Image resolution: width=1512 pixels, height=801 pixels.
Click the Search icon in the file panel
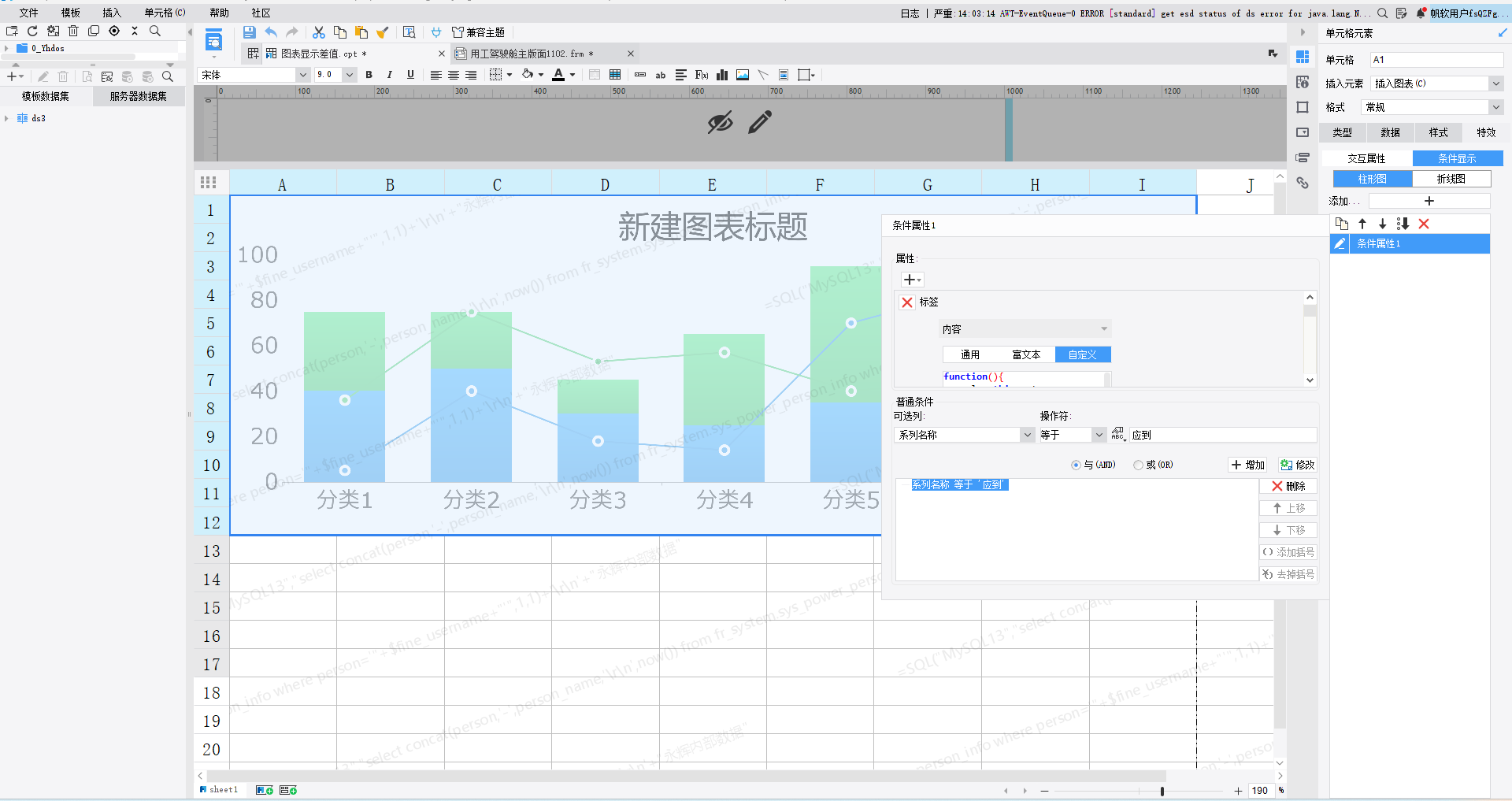point(155,31)
